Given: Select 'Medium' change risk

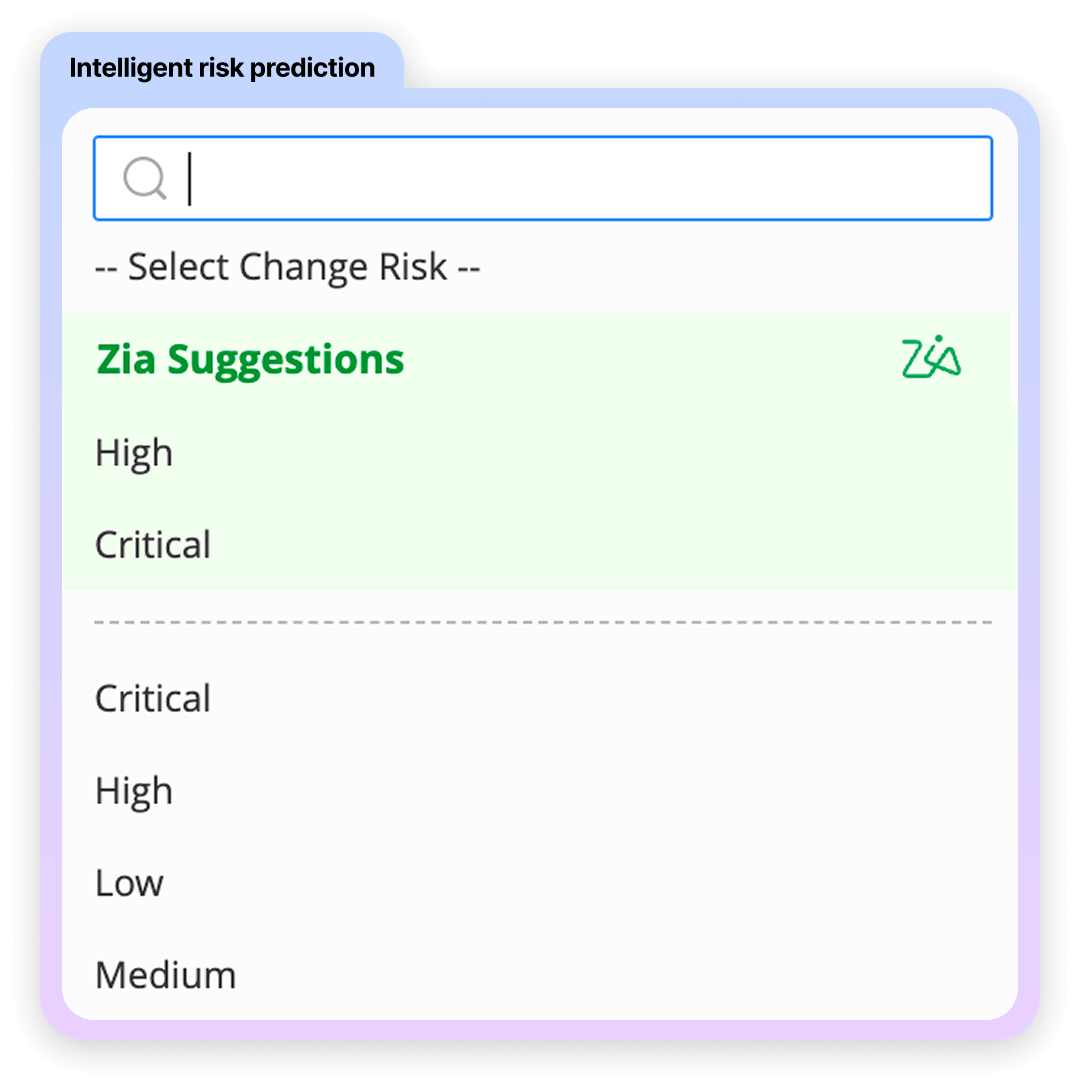Looking at the screenshot, I should click(x=165, y=975).
